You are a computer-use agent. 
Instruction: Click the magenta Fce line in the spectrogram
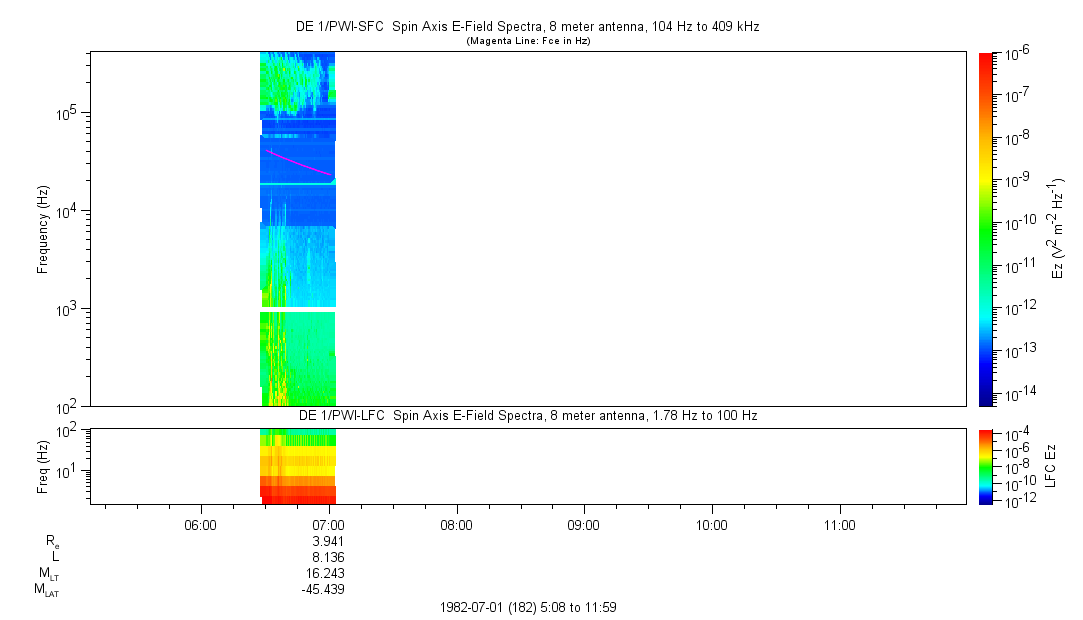[x=300, y=162]
